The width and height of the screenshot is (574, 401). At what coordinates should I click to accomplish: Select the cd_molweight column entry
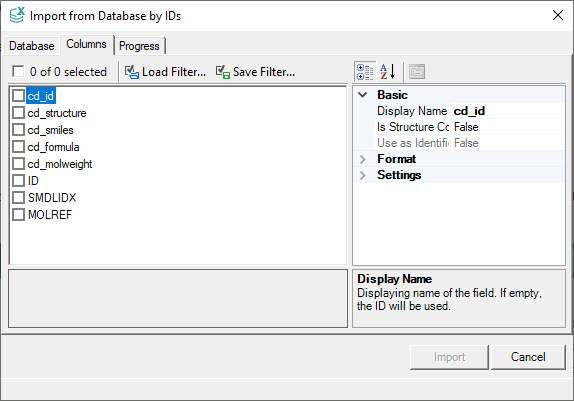point(60,164)
